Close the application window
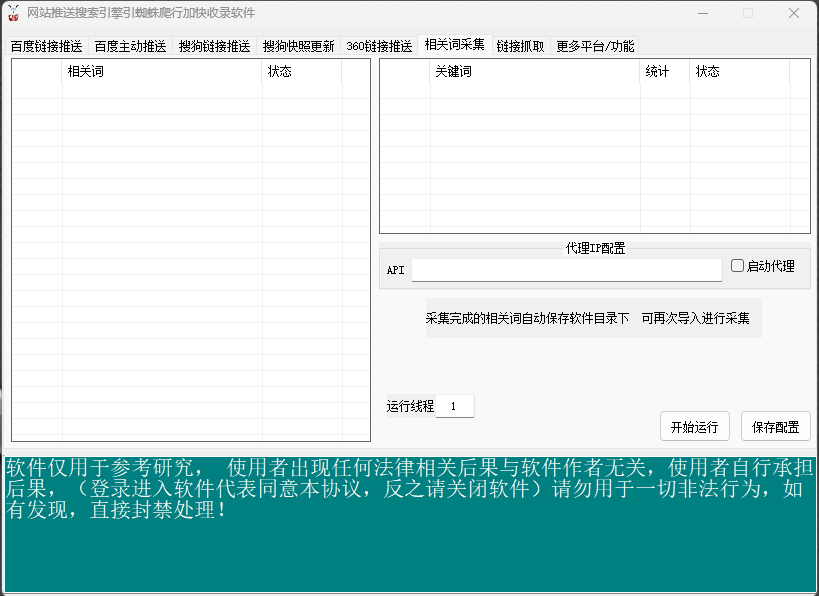 point(793,13)
